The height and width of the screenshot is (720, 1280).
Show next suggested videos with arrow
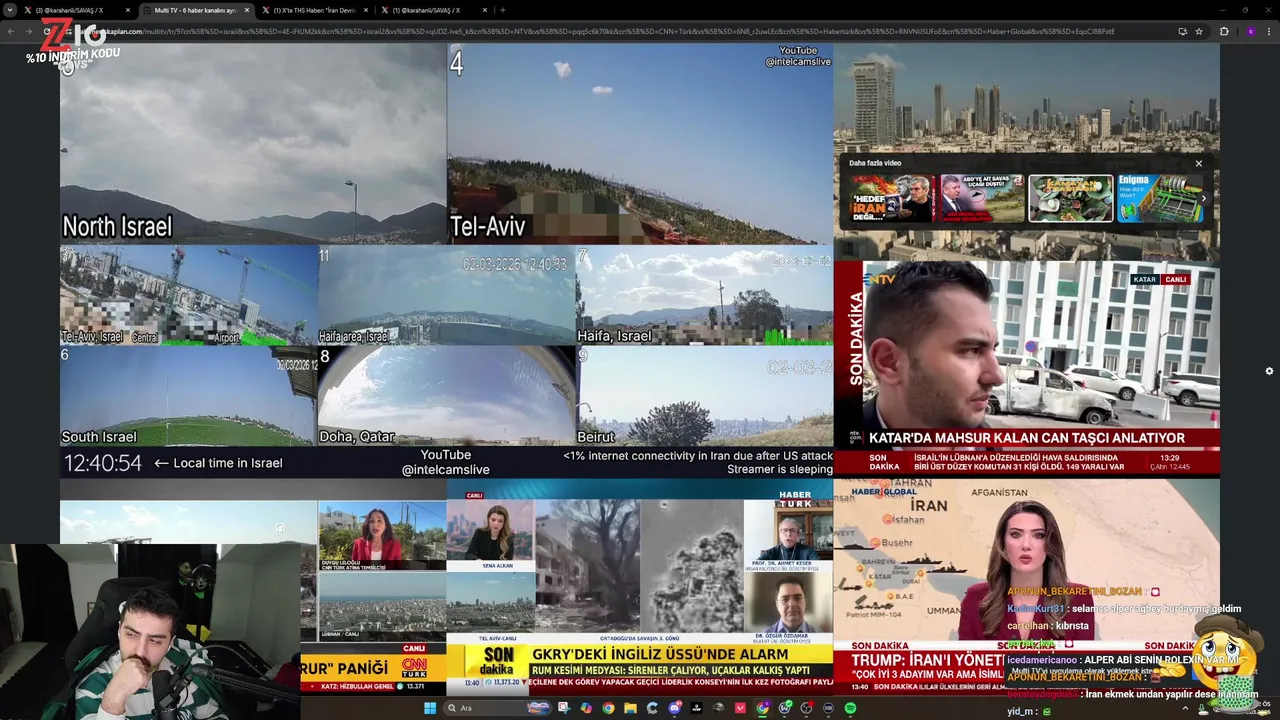point(1203,198)
